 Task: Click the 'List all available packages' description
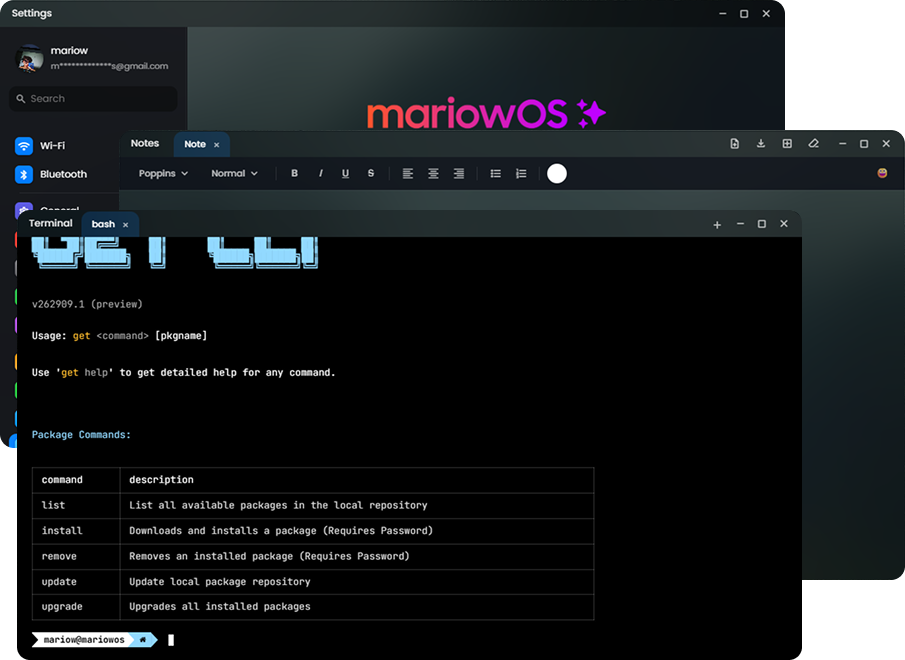coord(278,505)
